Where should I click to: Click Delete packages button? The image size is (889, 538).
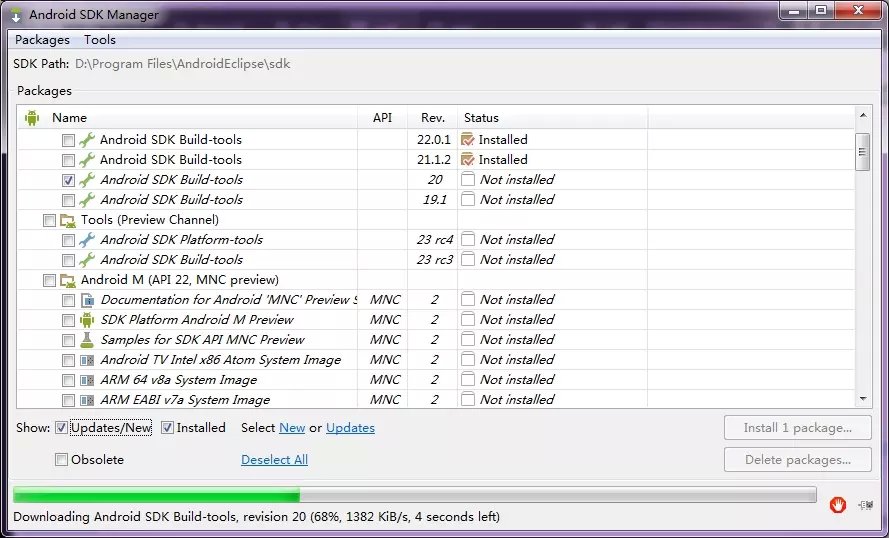(797, 460)
